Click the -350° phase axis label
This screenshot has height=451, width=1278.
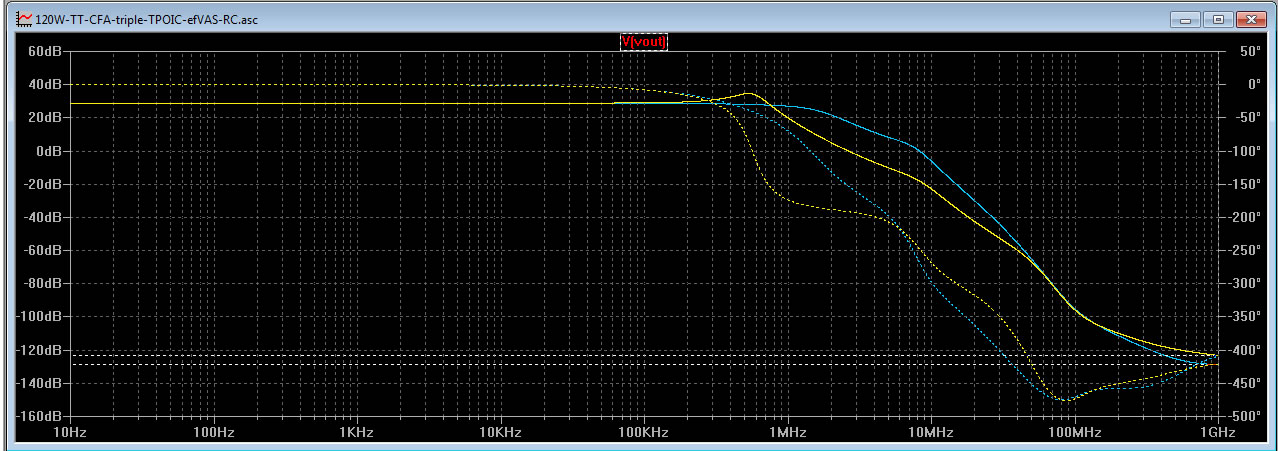click(1243, 317)
